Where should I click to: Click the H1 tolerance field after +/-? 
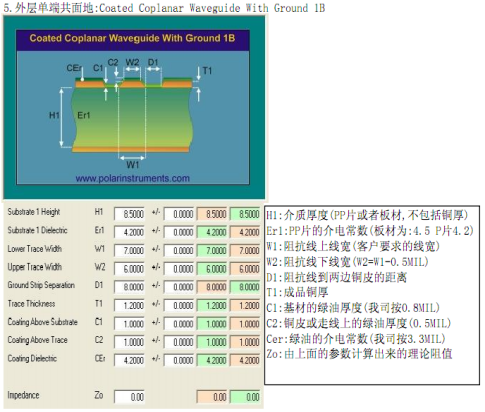pyautogui.click(x=179, y=214)
